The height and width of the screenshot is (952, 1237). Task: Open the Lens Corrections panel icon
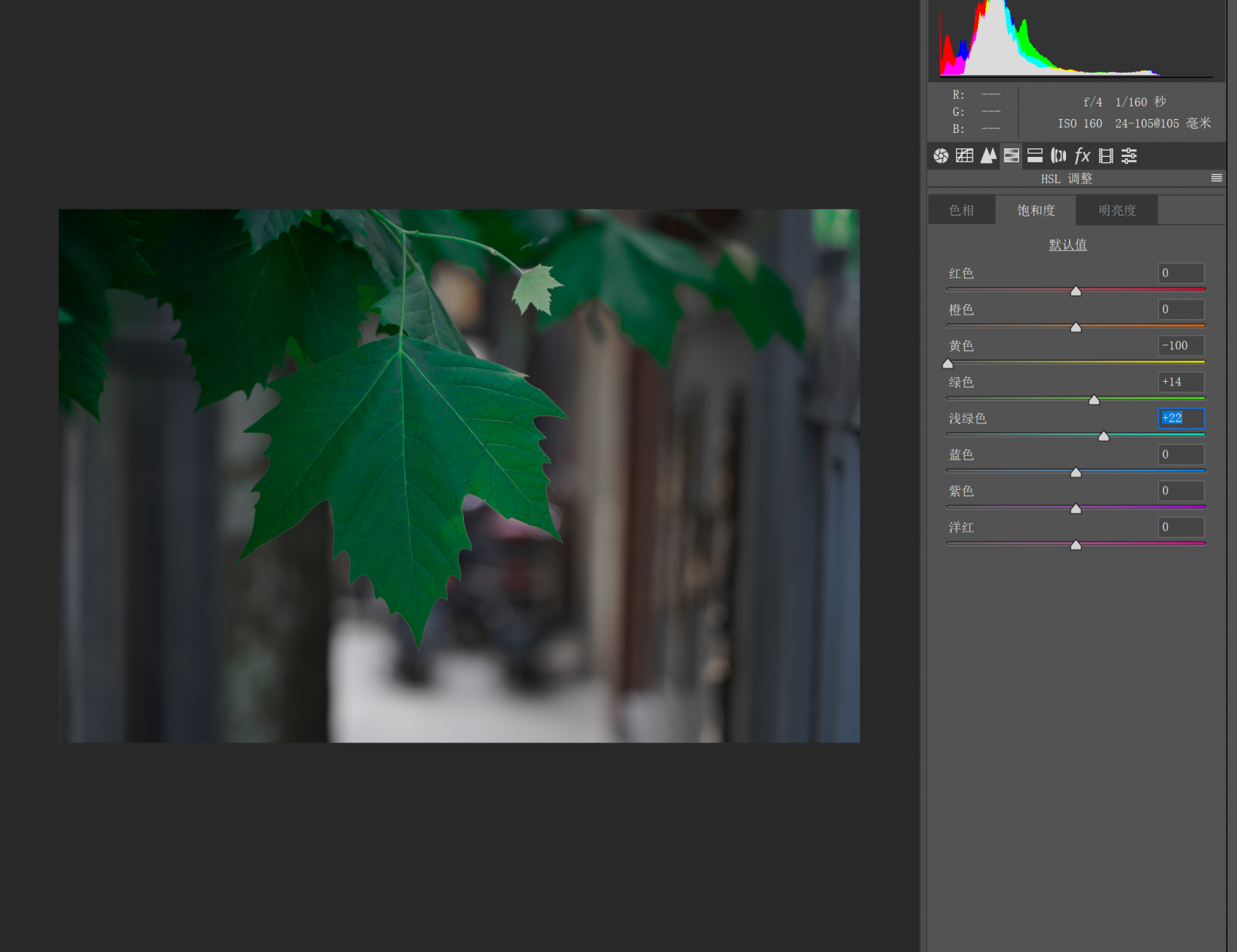1058,156
